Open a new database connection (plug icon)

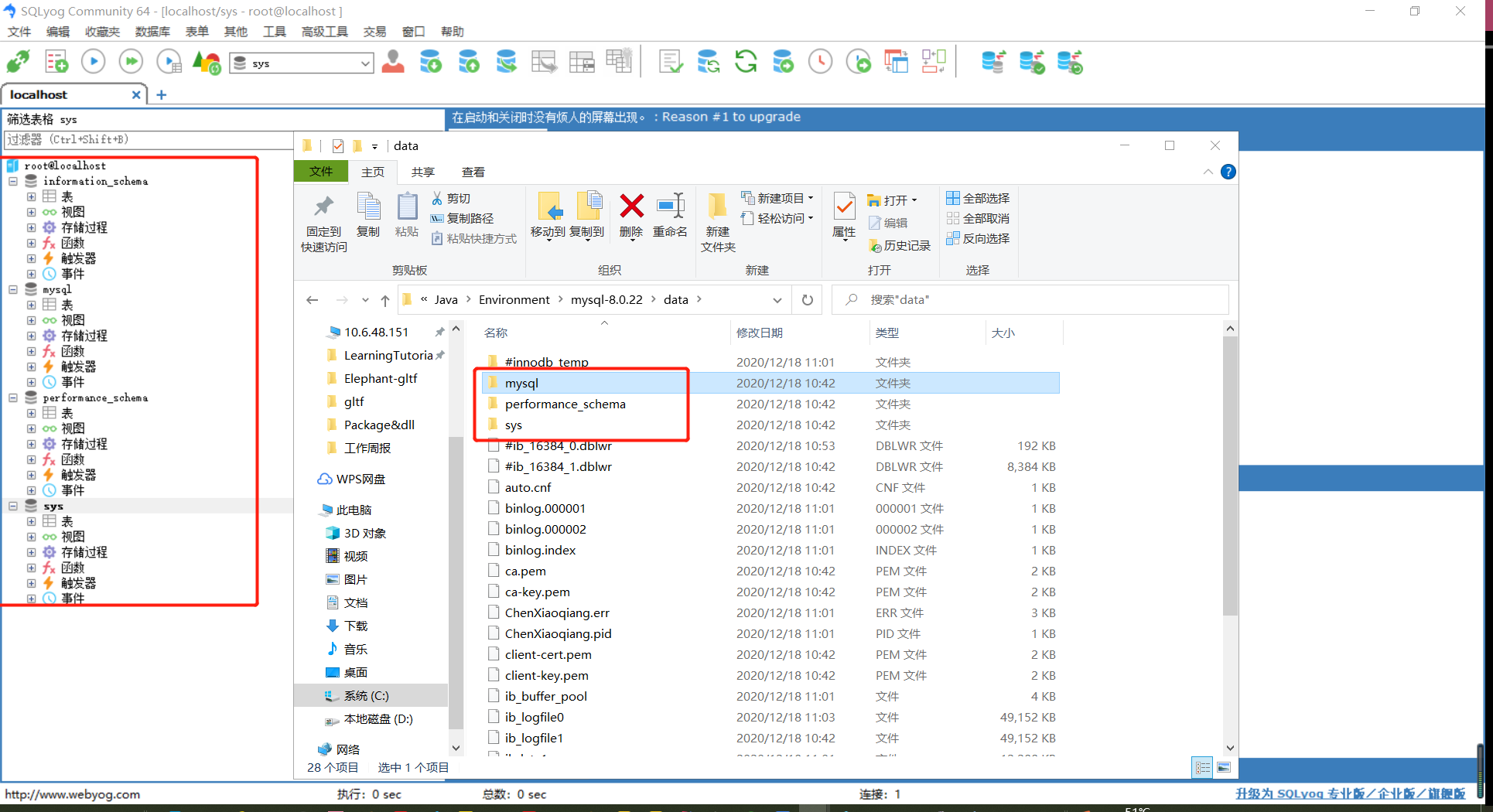point(18,61)
